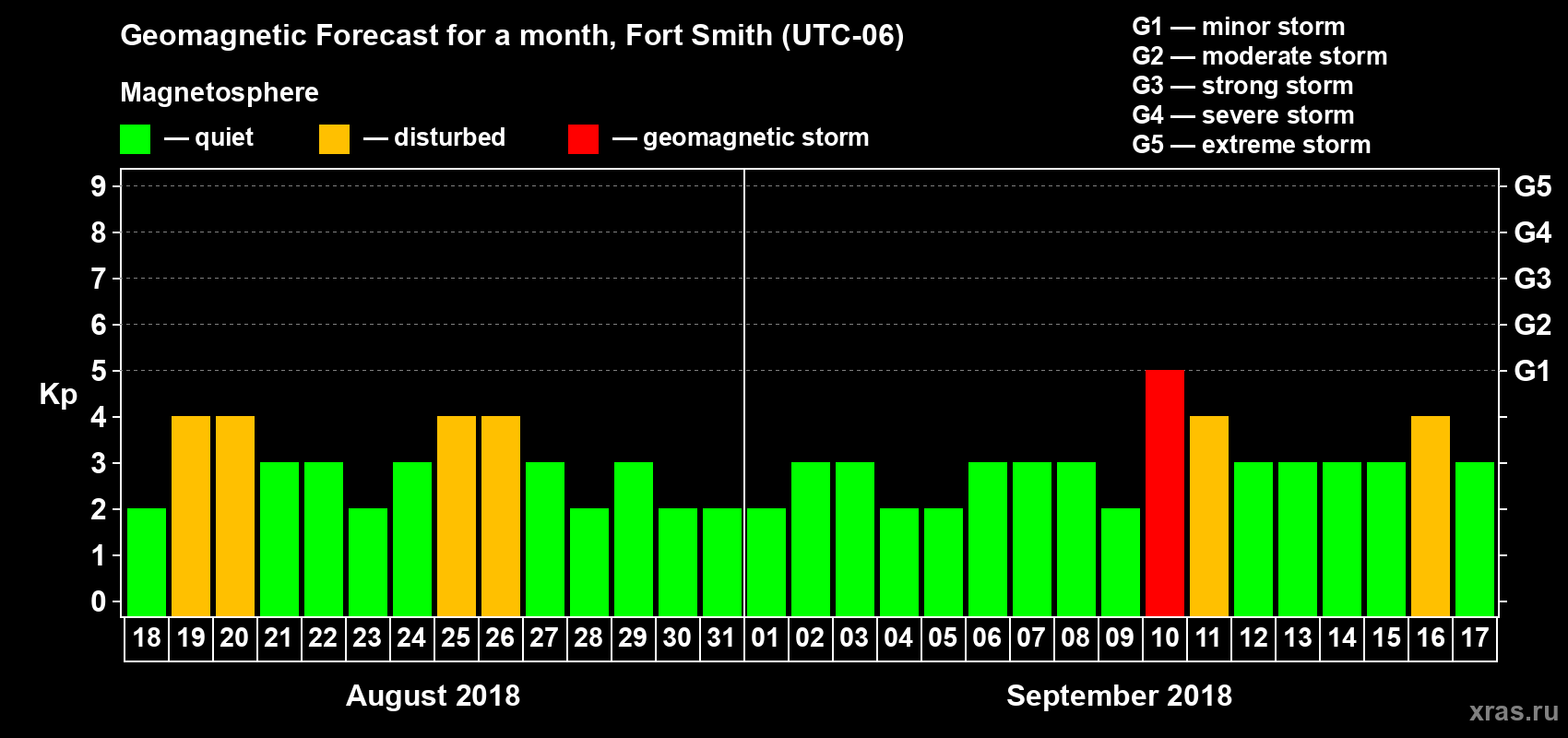Select the orange bar for August 20
Screen dimensions: 1568x738
coord(235,517)
